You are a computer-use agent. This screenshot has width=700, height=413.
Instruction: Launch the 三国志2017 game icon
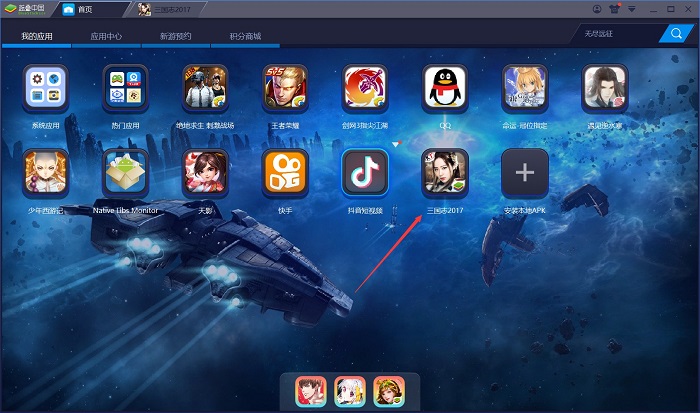tap(445, 173)
